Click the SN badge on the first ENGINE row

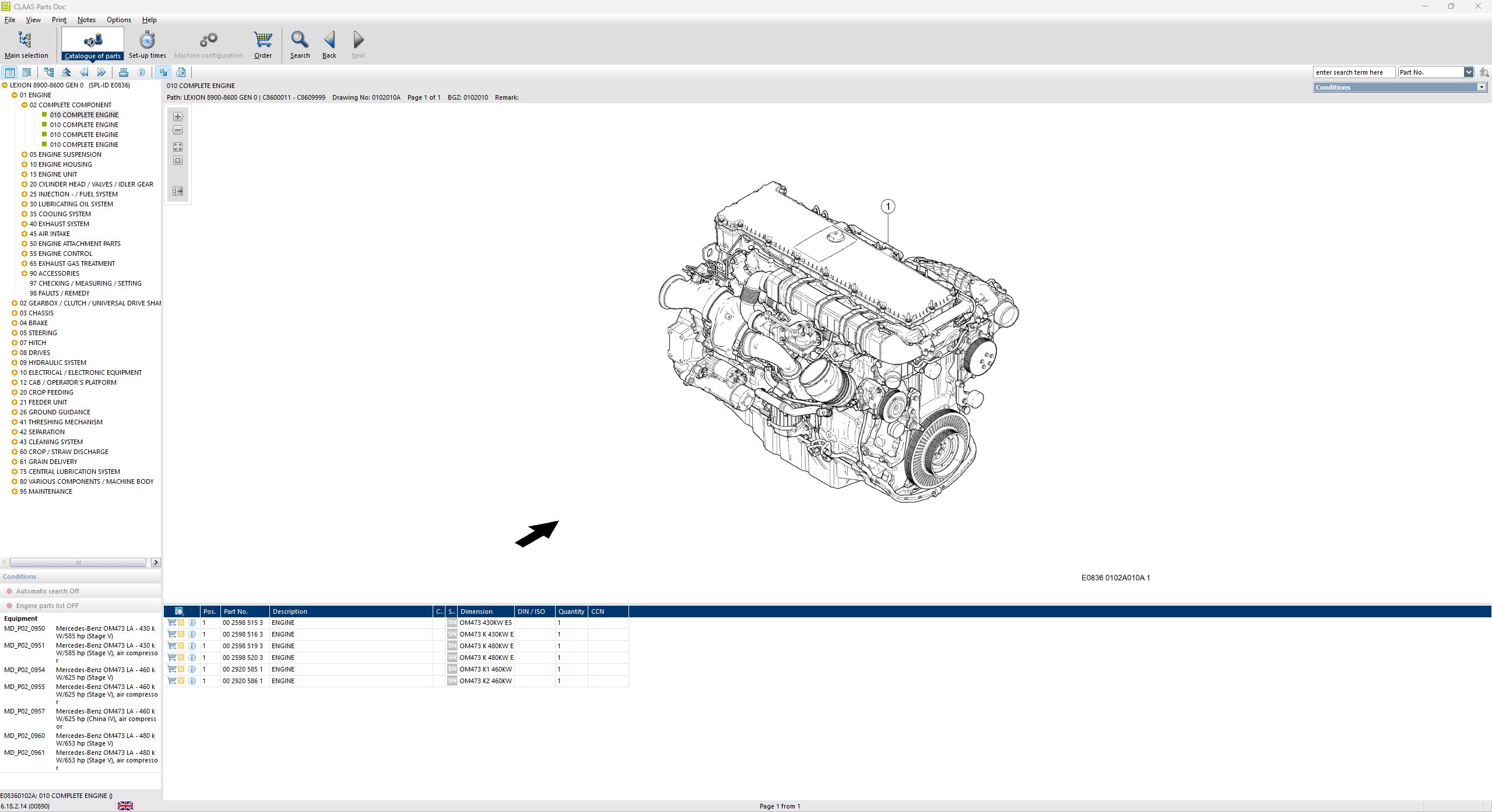452,623
